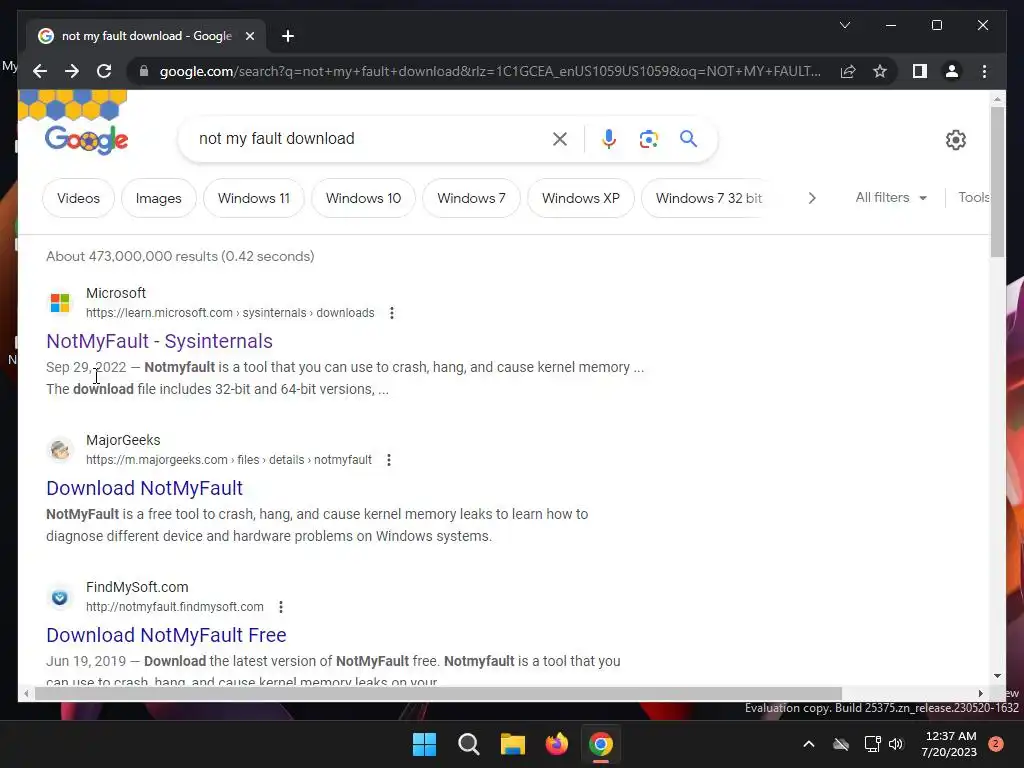Apply the Windows 10 filter chip

[x=363, y=198]
